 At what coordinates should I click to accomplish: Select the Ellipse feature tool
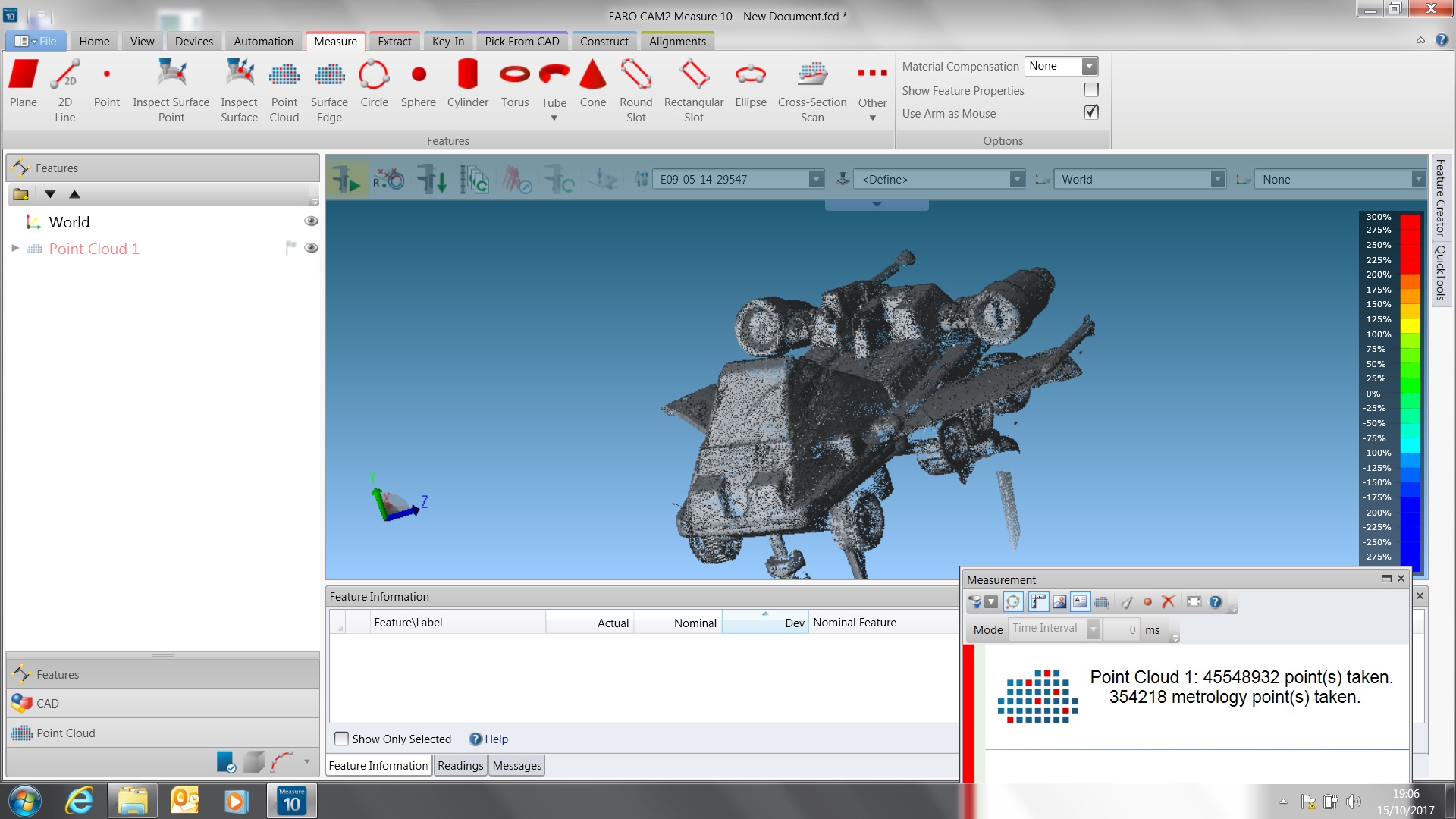[x=751, y=83]
